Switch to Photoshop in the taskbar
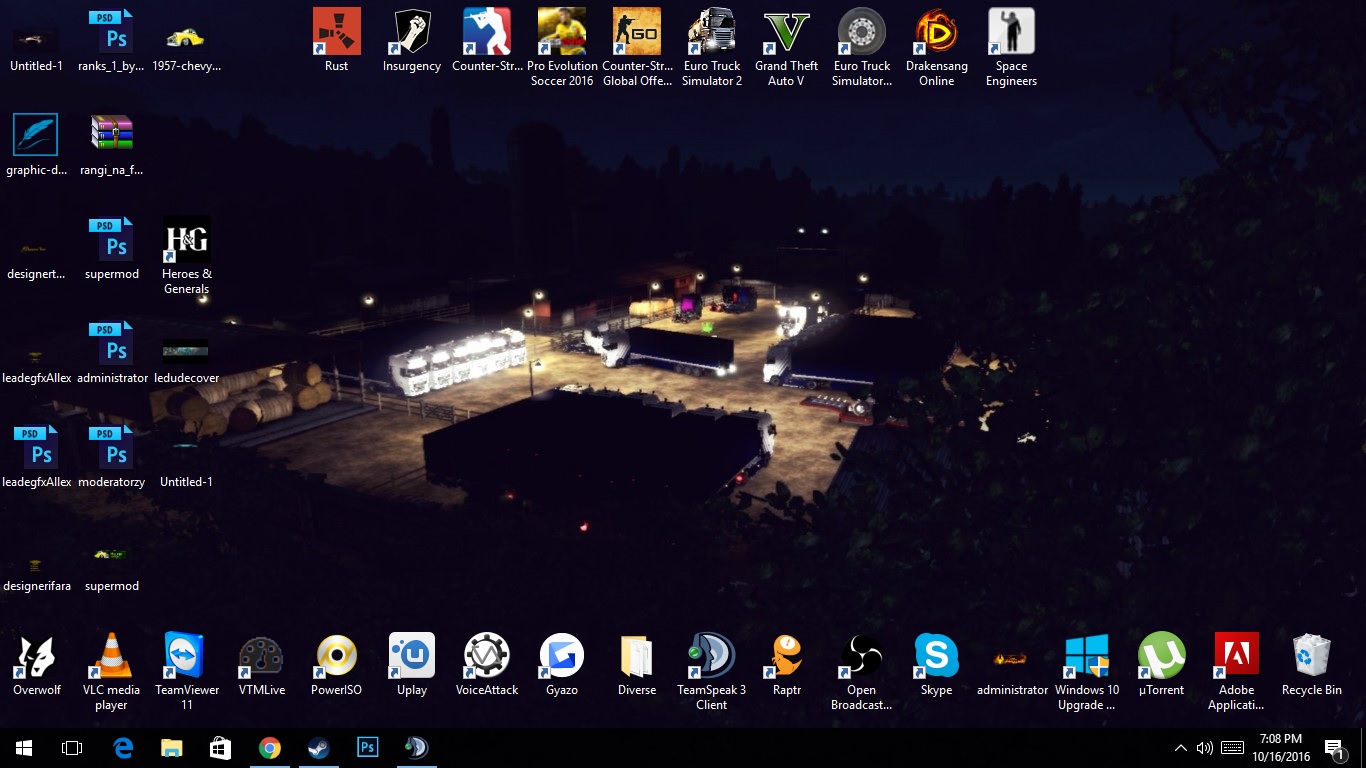This screenshot has width=1366, height=768. coord(367,747)
